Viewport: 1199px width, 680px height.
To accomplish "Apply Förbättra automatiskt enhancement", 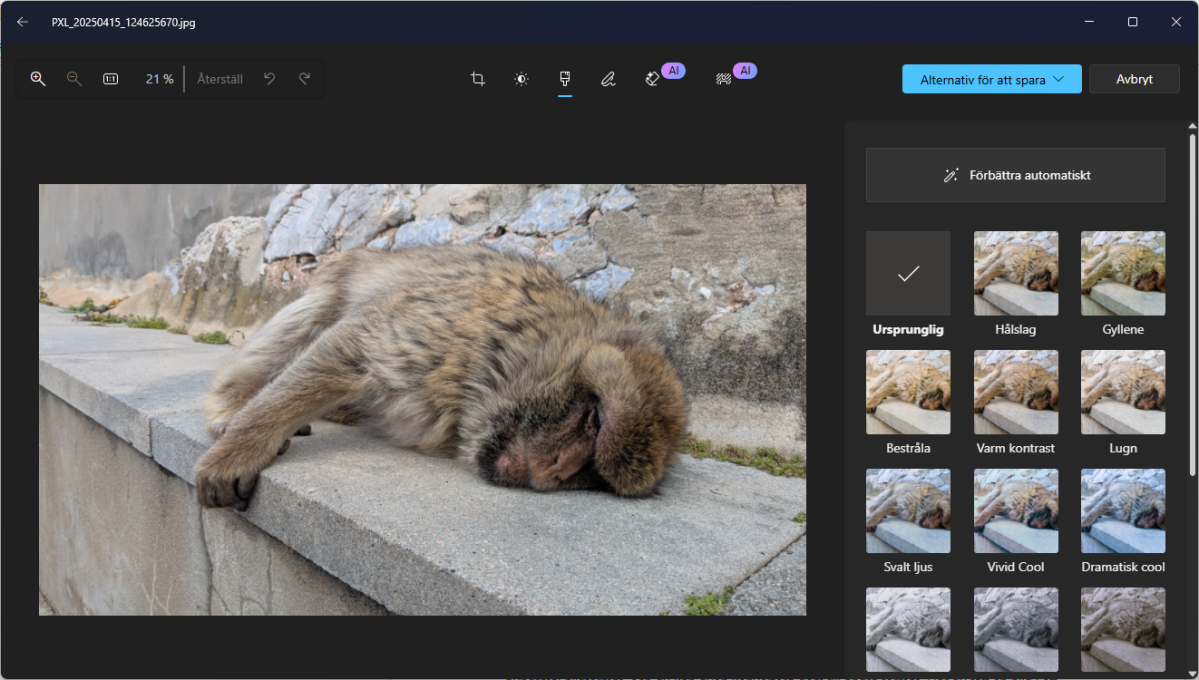I will pos(1014,174).
